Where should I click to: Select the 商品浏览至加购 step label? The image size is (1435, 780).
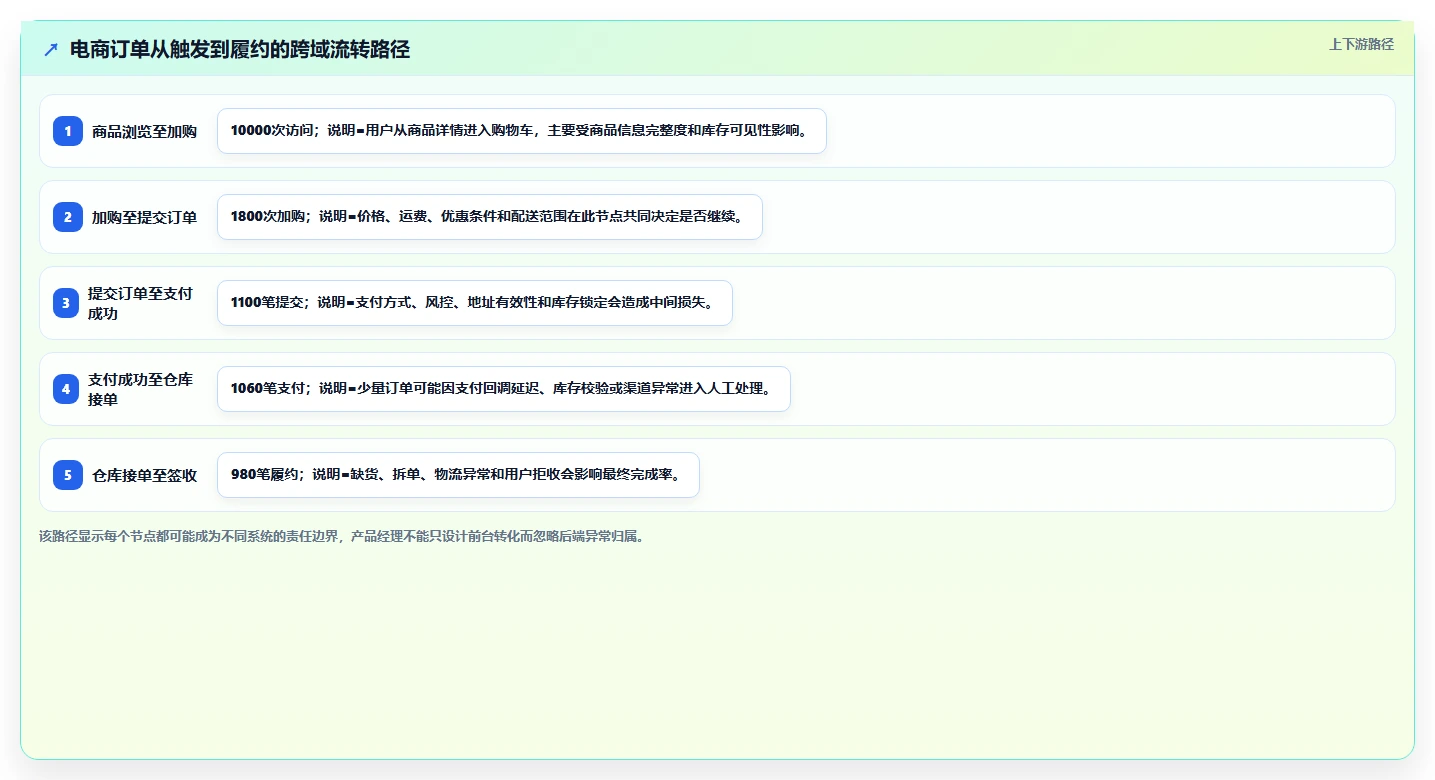tap(144, 131)
